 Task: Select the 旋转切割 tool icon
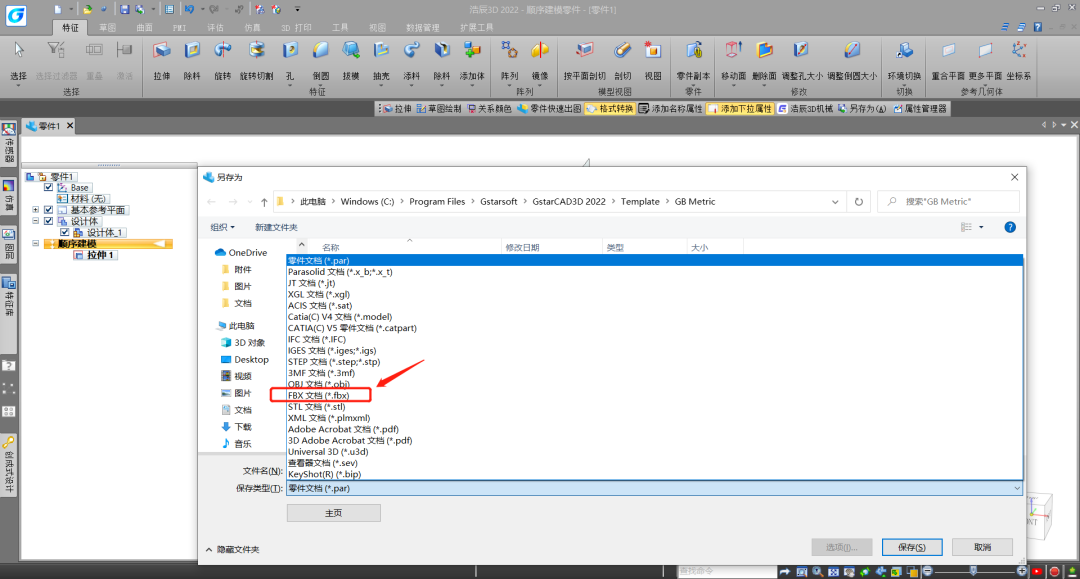coord(256,51)
